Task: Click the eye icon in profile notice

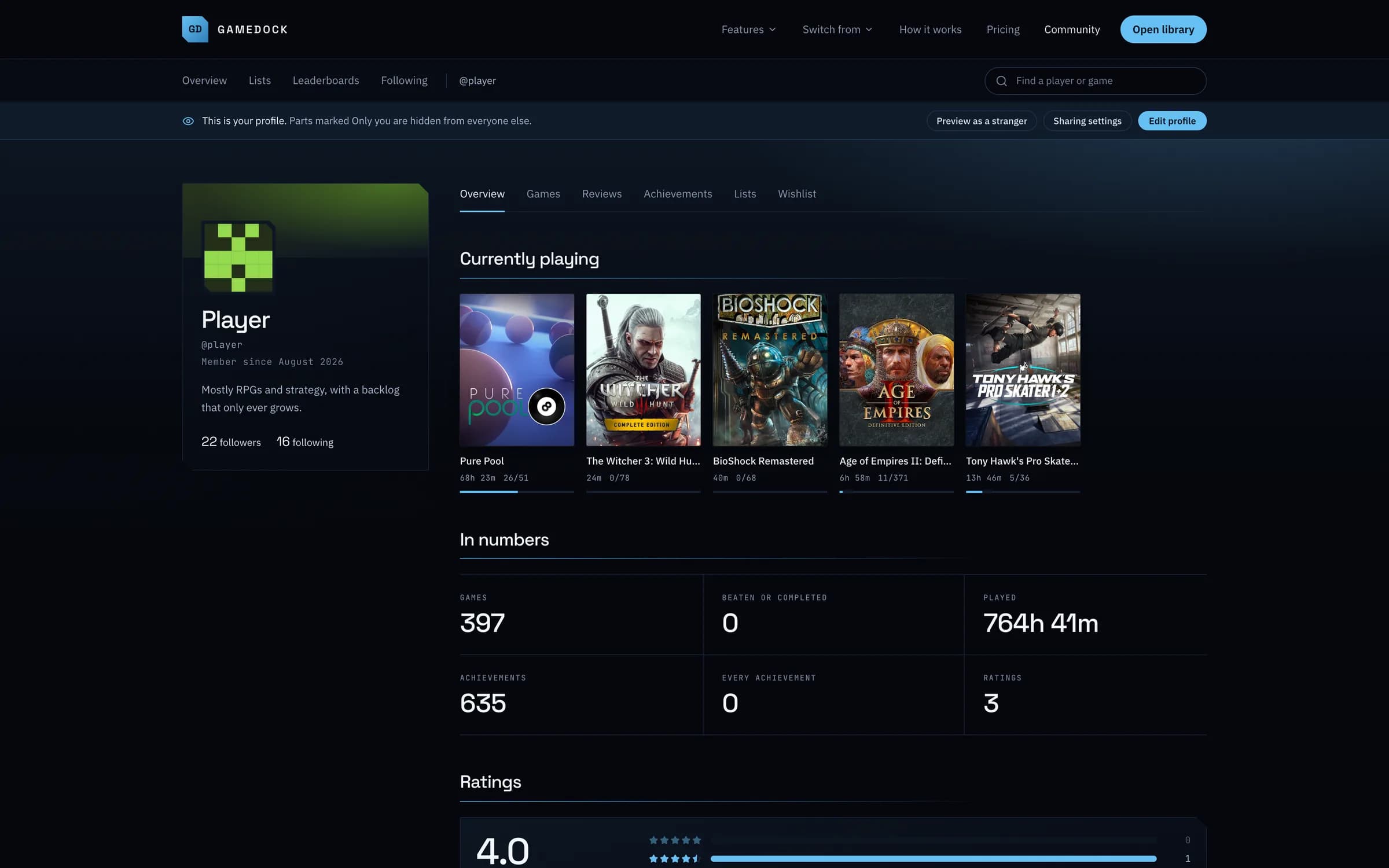Action: 188,121
